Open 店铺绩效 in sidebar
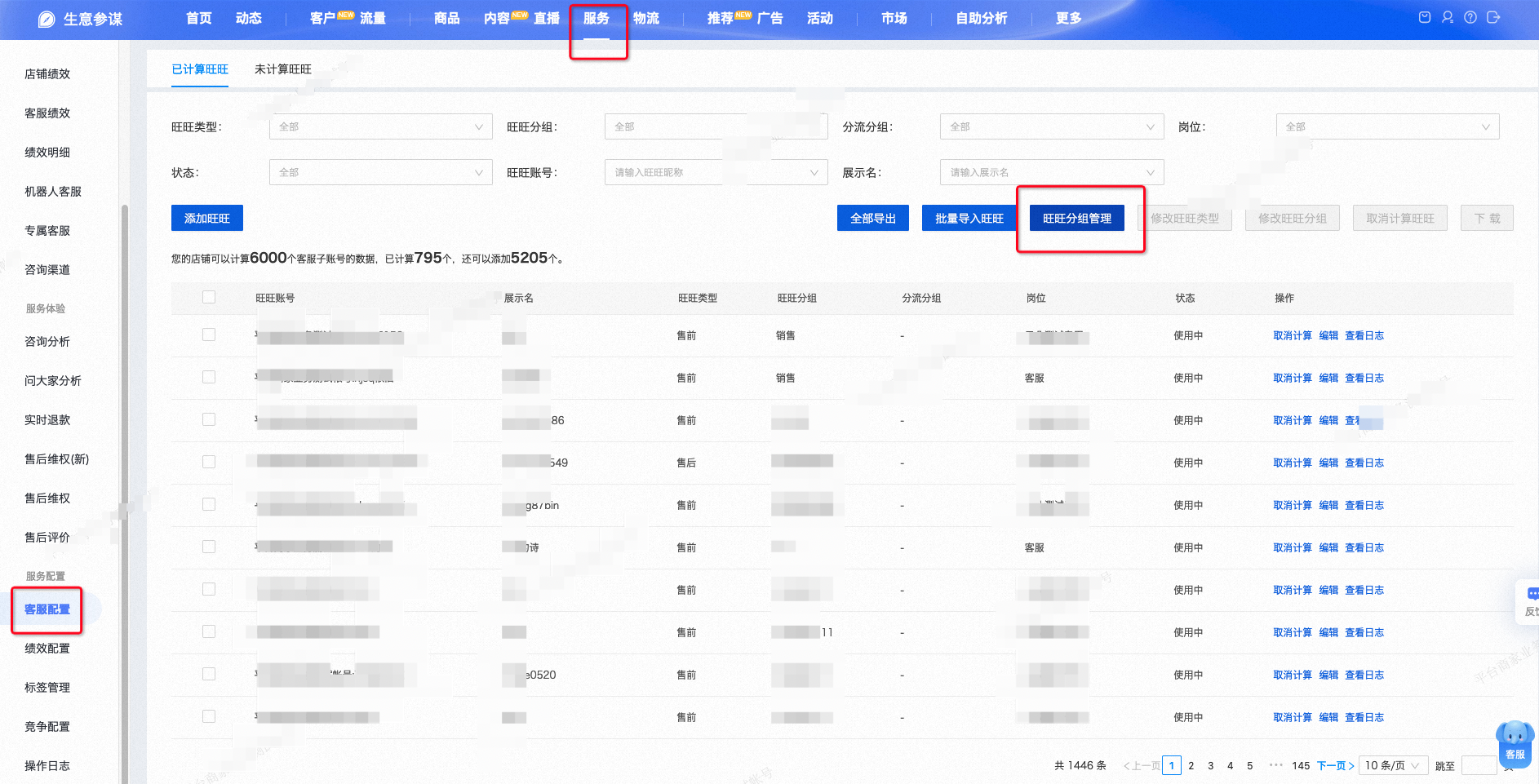Screen dimensions: 1539x784 [x=47, y=74]
